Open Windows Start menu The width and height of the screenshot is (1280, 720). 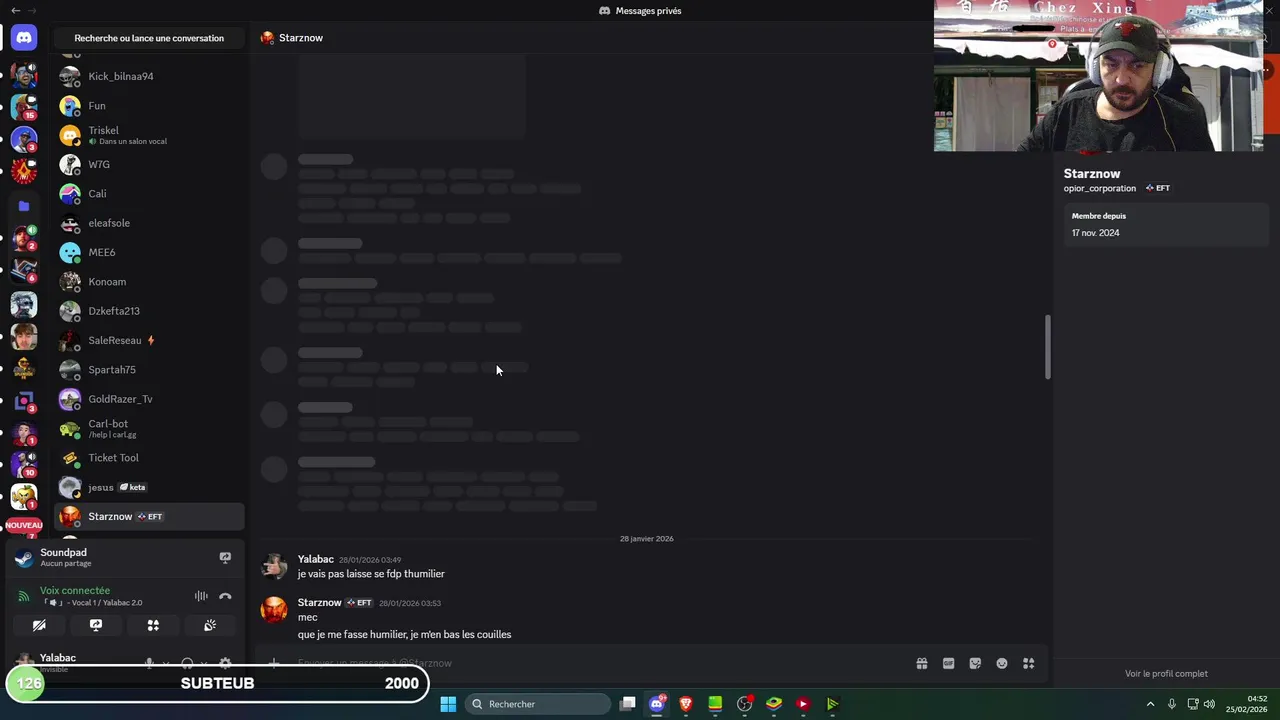[448, 704]
